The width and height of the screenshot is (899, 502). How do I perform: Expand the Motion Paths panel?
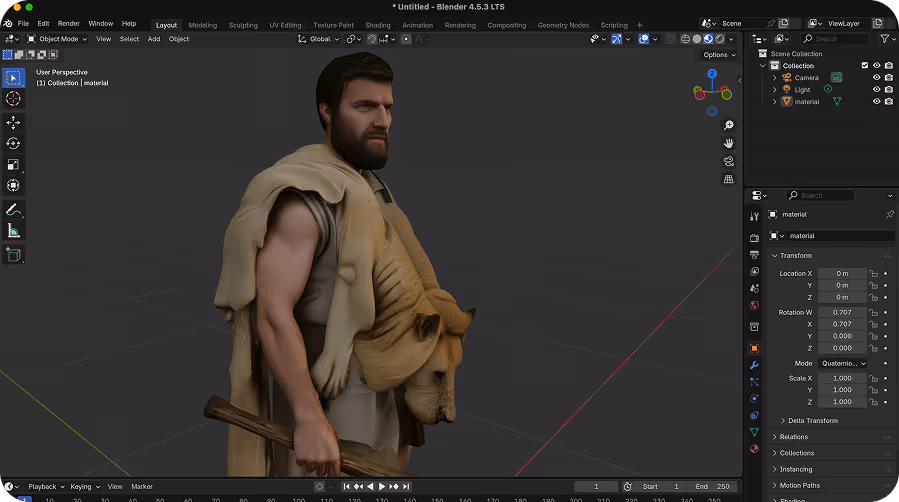click(x=775, y=485)
